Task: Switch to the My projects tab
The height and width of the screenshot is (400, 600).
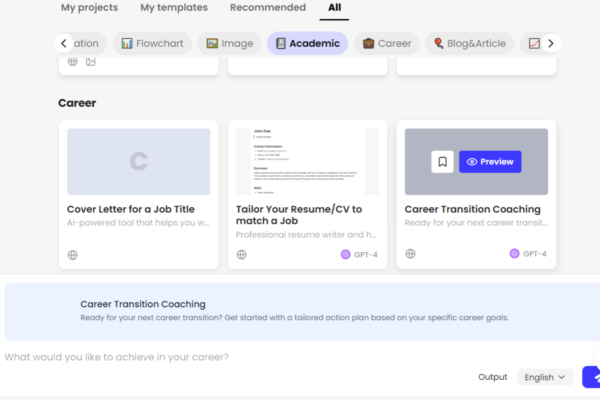Action: (89, 8)
